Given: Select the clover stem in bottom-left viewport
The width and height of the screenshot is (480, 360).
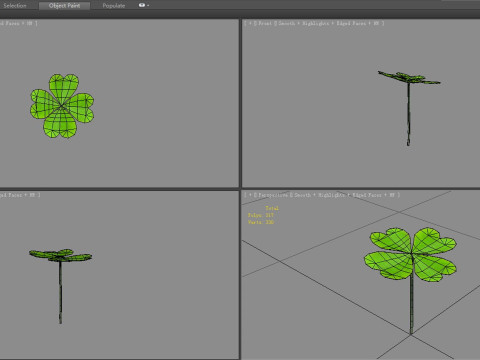Looking at the screenshot, I should [60, 293].
